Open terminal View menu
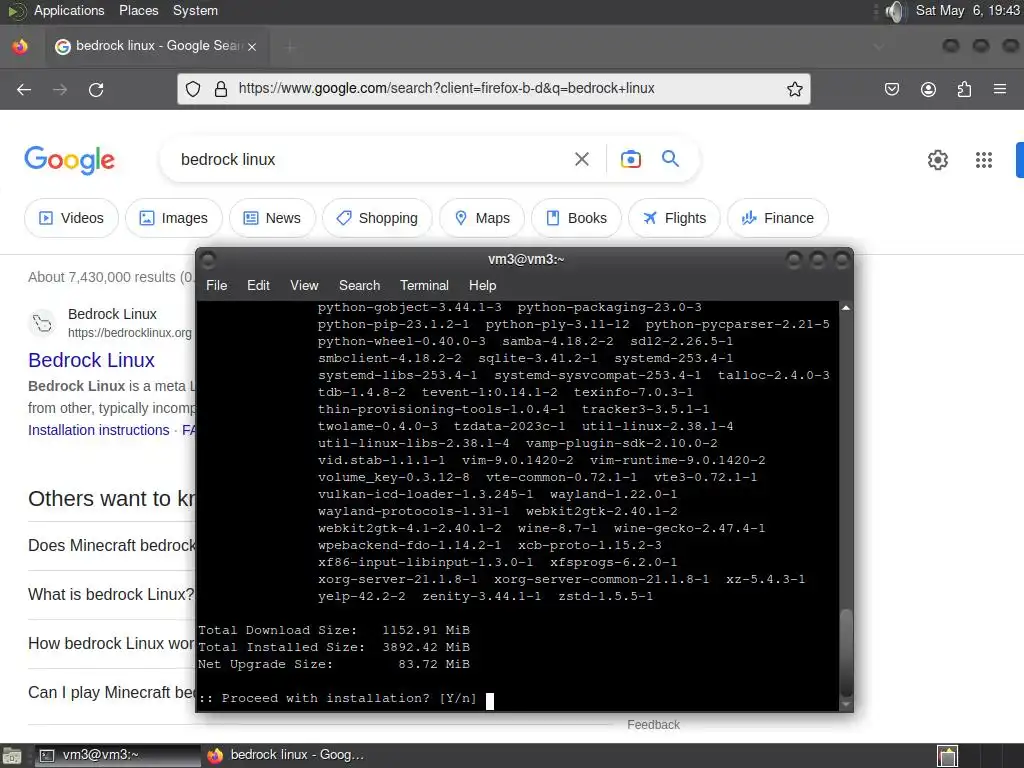The width and height of the screenshot is (1024, 768). (304, 285)
